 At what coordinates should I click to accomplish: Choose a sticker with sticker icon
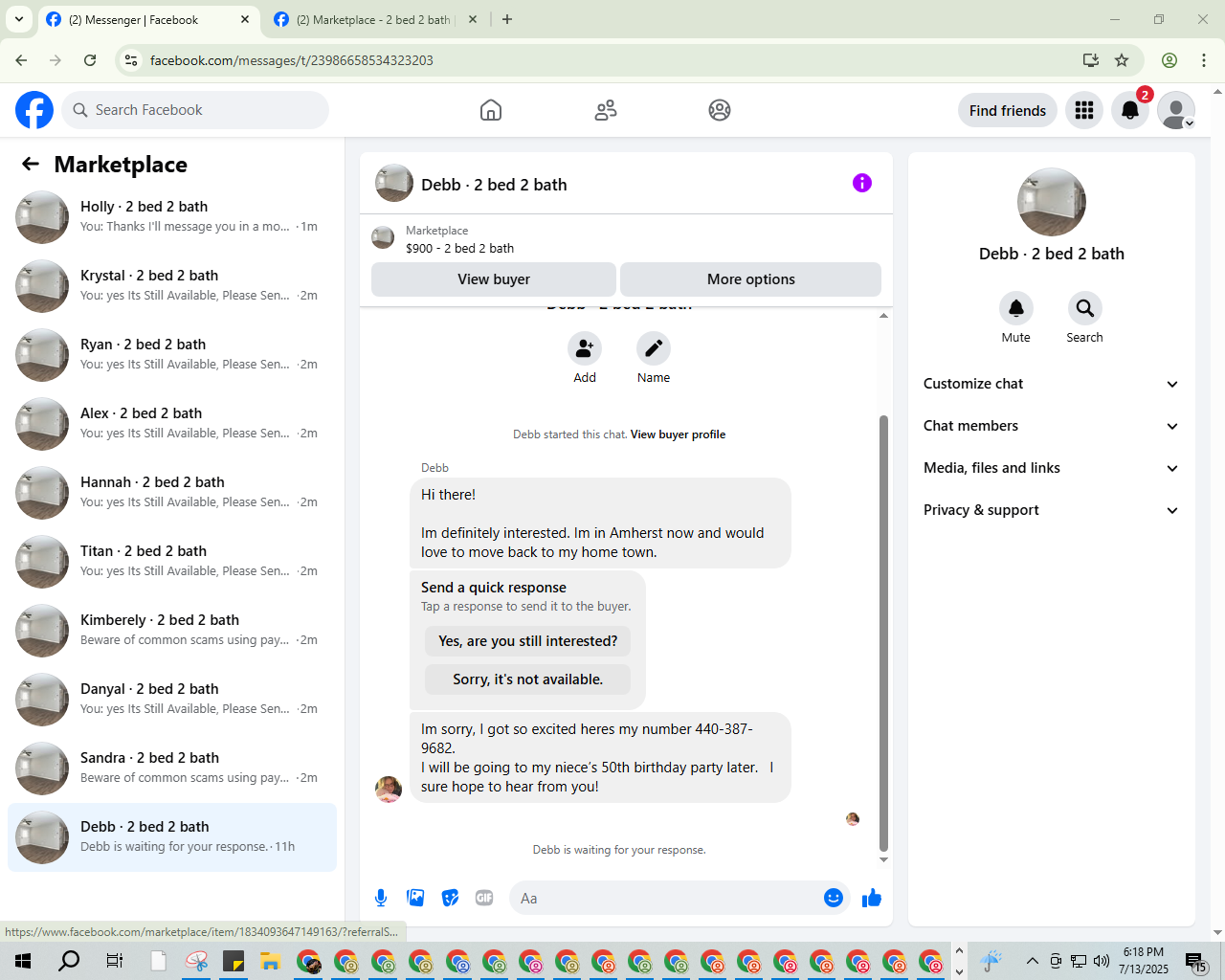(x=450, y=898)
